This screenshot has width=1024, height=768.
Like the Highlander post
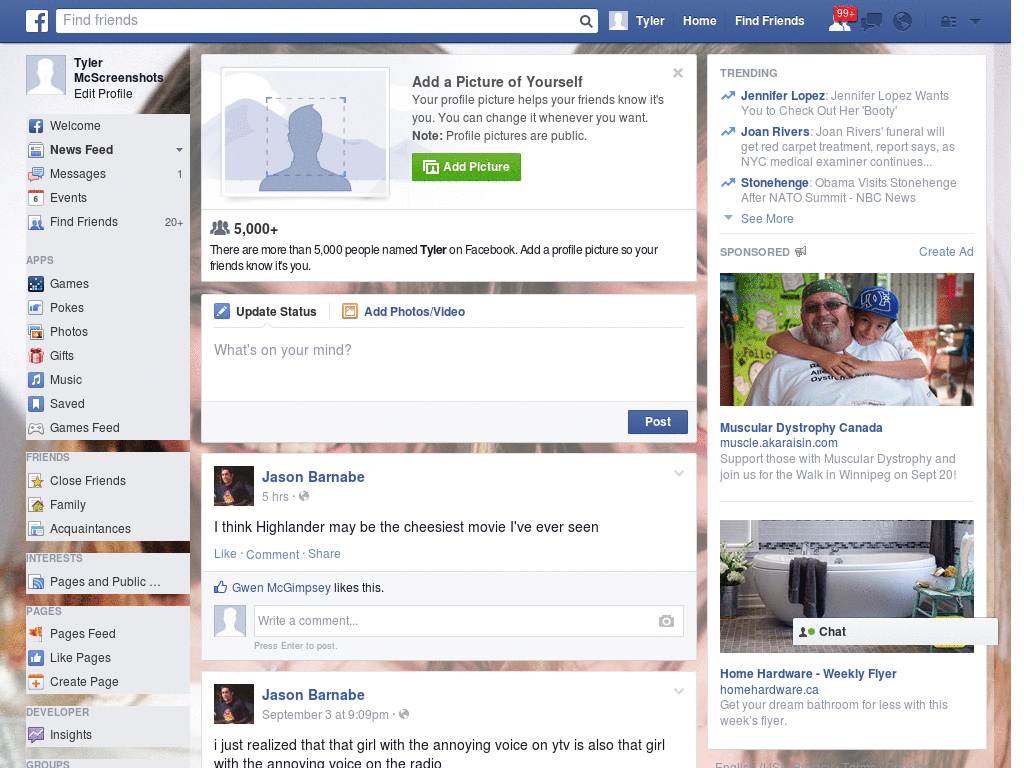tap(225, 554)
